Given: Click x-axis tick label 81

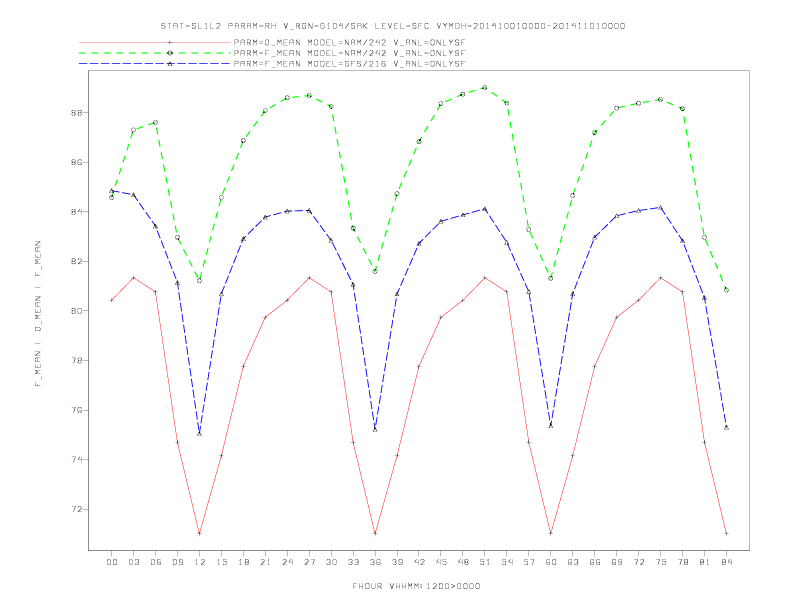Looking at the screenshot, I should (705, 562).
